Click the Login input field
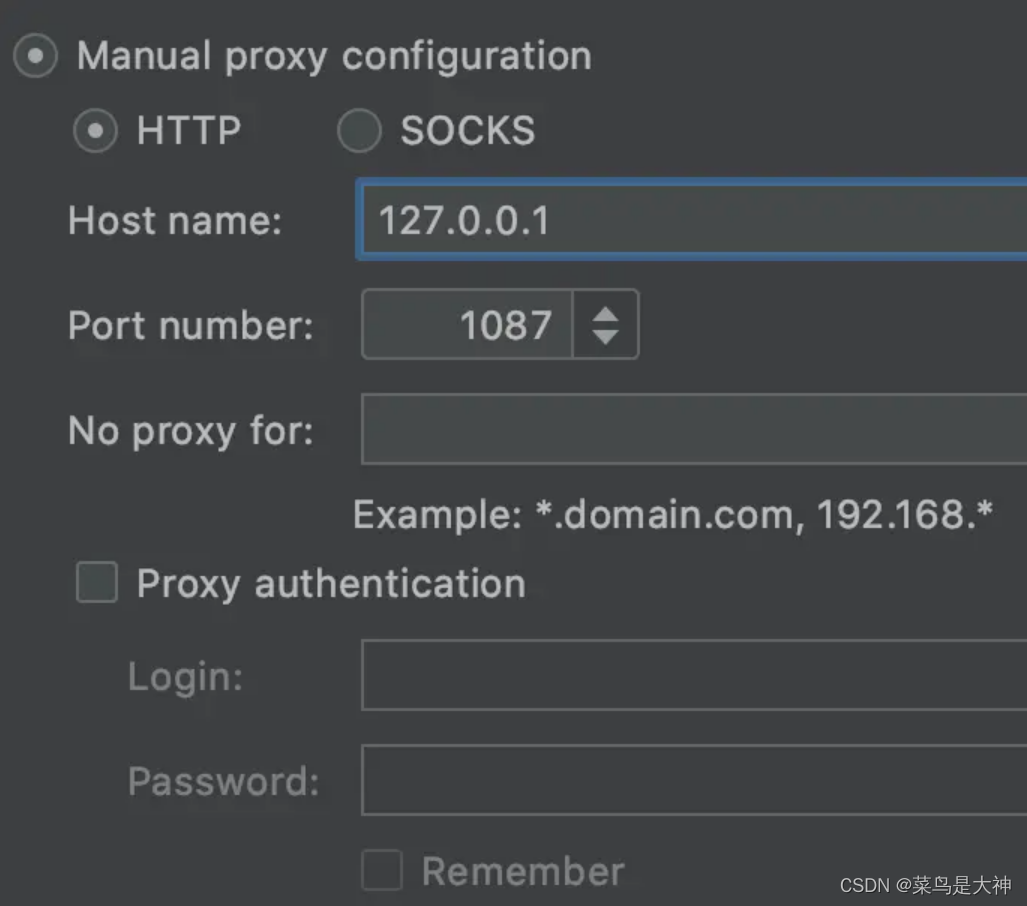 (x=690, y=676)
